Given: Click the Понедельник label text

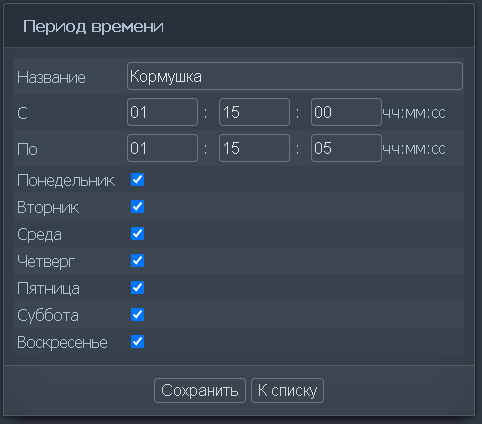Looking at the screenshot, I should [66, 181].
